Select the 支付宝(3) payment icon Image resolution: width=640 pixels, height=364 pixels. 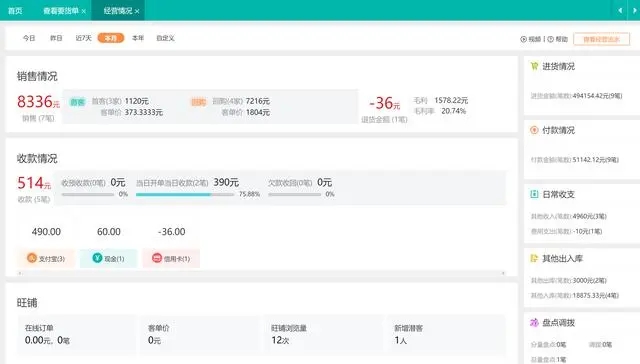tap(32, 258)
